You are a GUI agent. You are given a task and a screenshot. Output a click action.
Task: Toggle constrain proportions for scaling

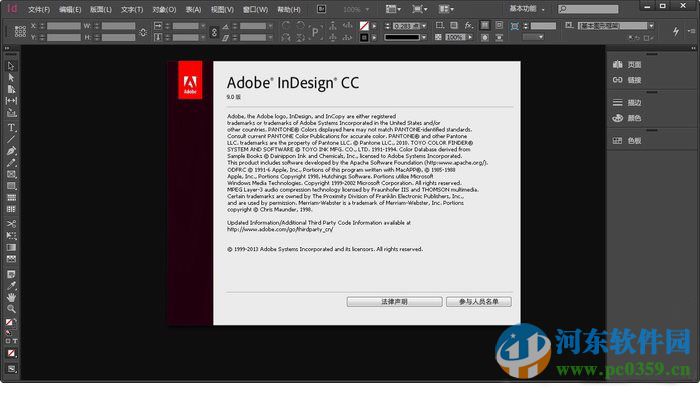(214, 32)
